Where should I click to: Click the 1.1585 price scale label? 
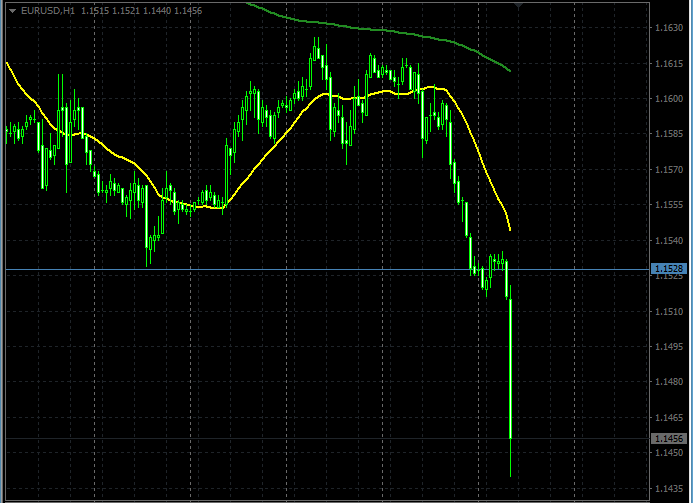pos(669,134)
